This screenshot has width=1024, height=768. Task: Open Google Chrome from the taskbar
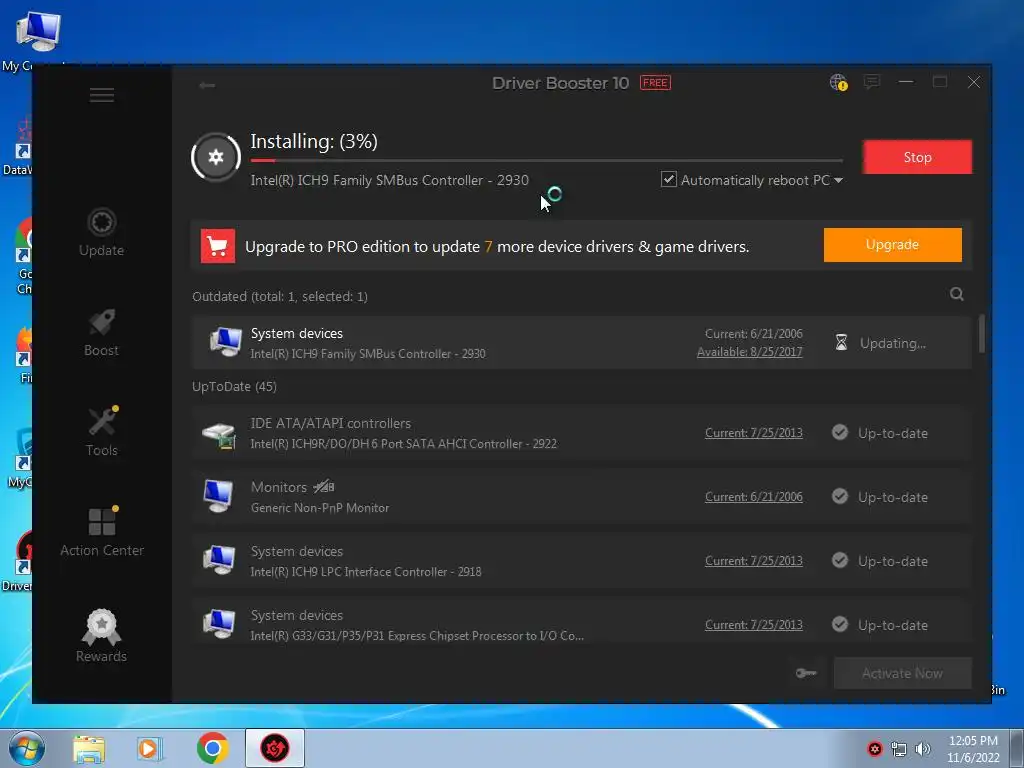pyautogui.click(x=212, y=748)
